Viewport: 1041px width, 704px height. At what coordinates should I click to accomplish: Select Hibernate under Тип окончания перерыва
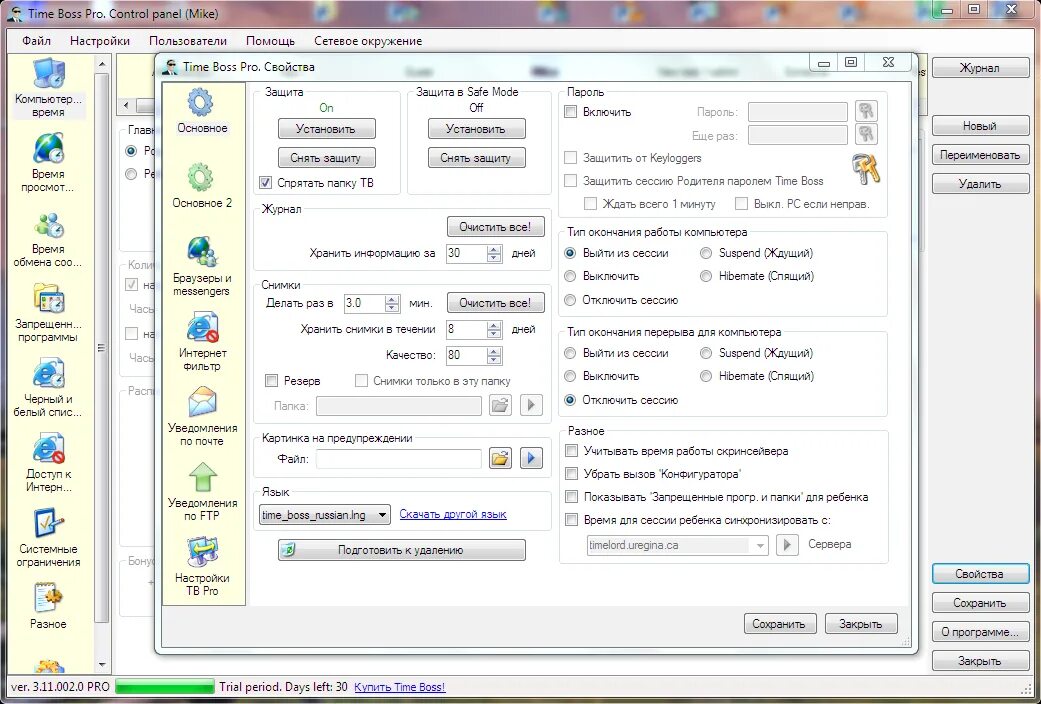pyautogui.click(x=706, y=376)
